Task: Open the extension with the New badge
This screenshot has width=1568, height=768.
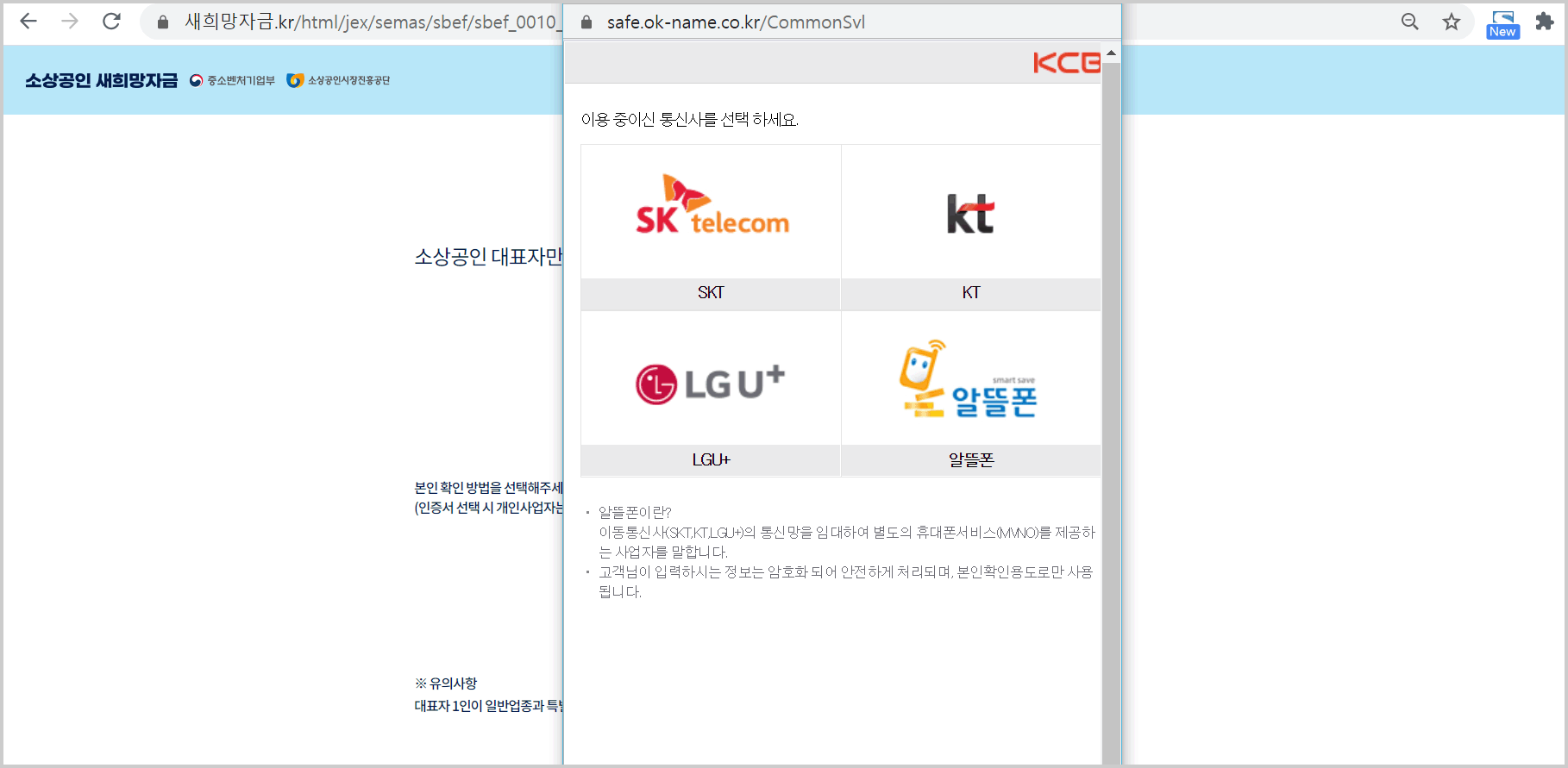Action: point(1502,25)
